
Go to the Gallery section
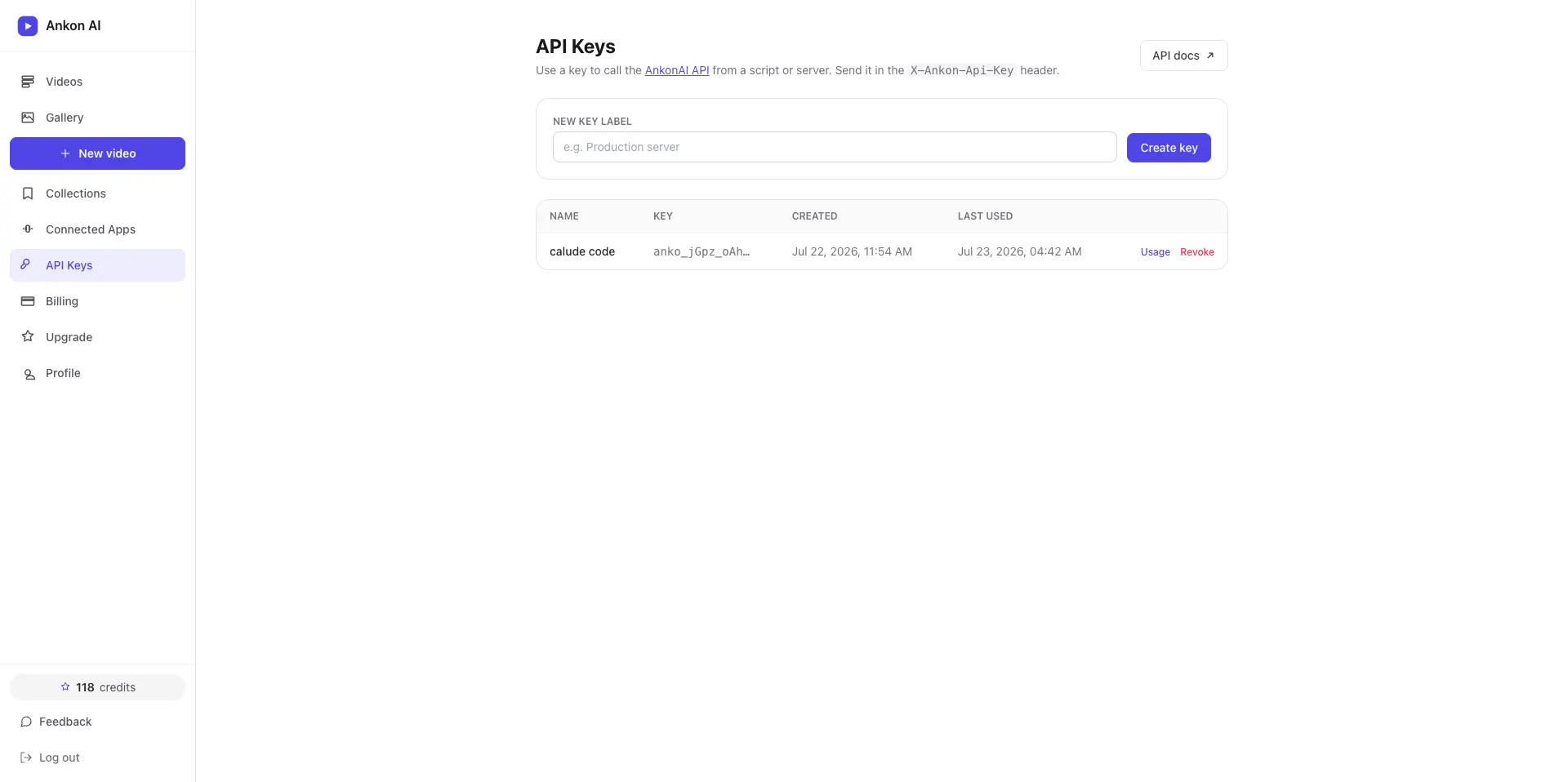(x=97, y=118)
